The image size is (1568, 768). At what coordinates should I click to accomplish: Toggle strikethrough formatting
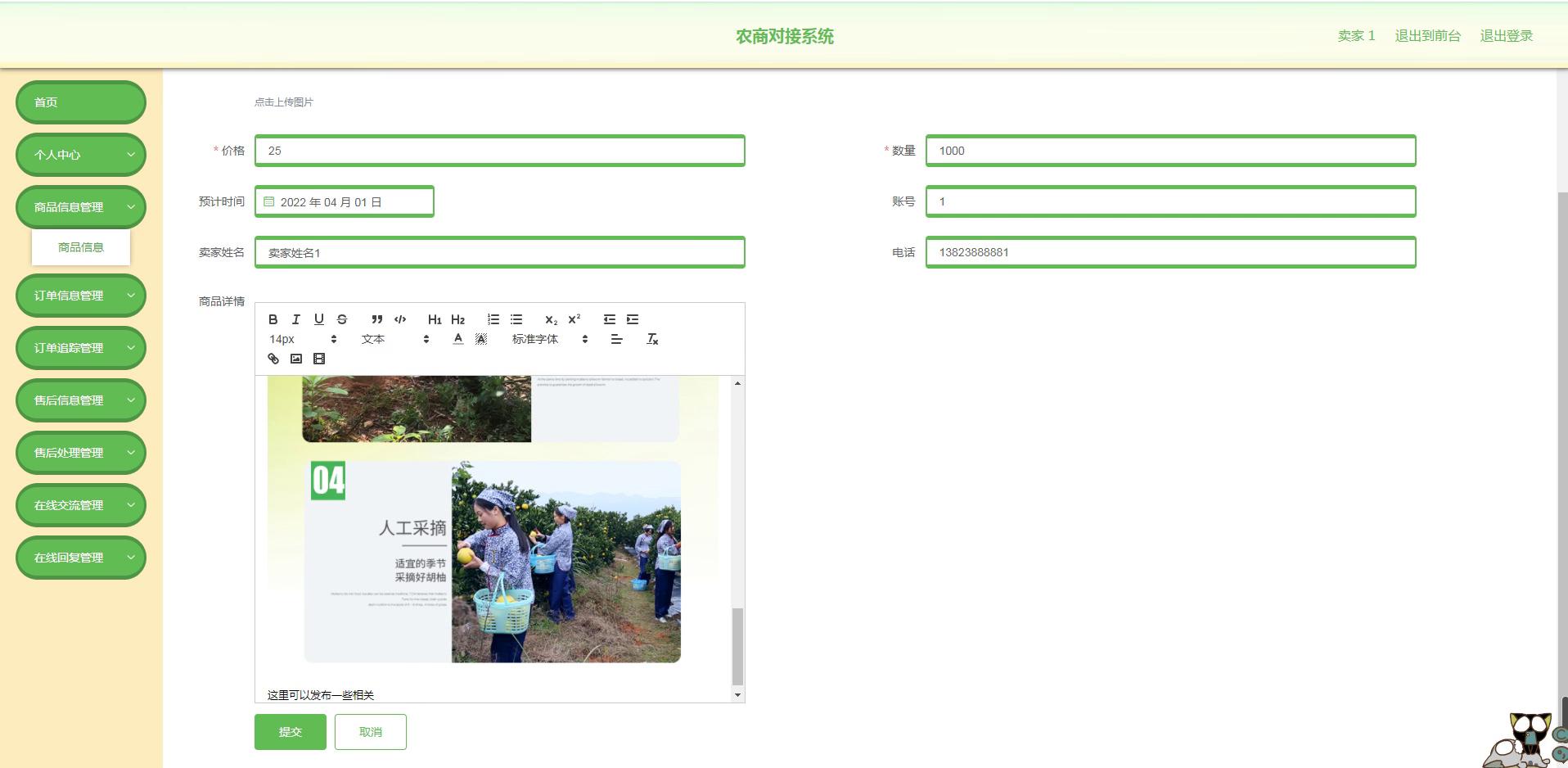point(342,319)
